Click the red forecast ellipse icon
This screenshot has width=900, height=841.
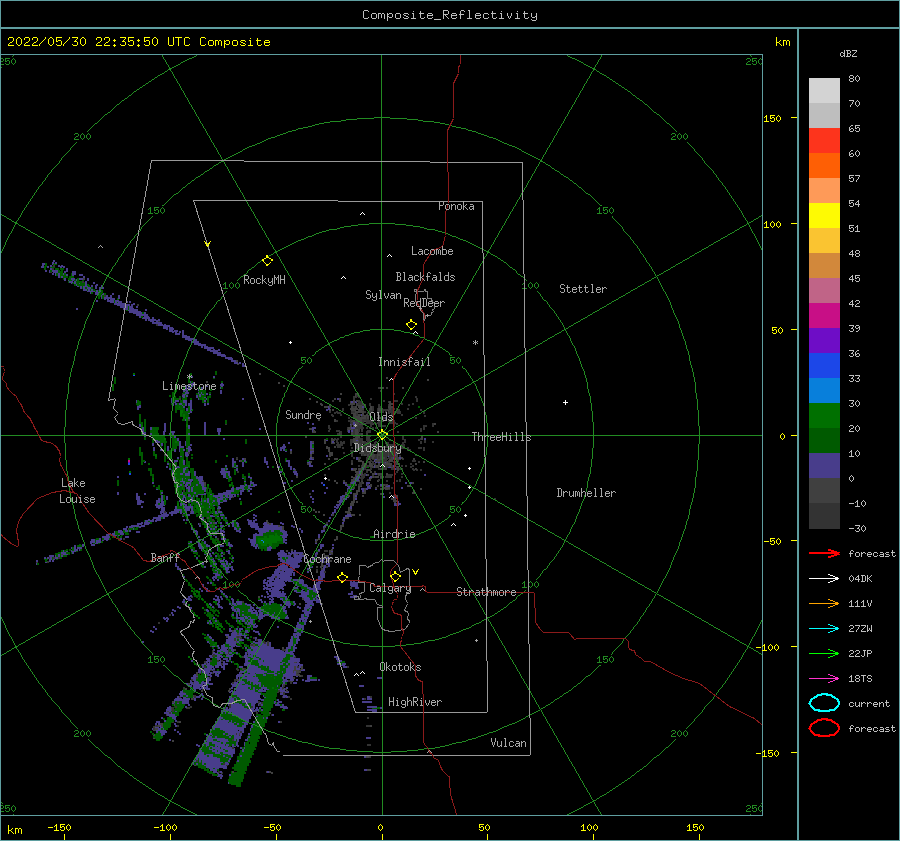coord(824,728)
